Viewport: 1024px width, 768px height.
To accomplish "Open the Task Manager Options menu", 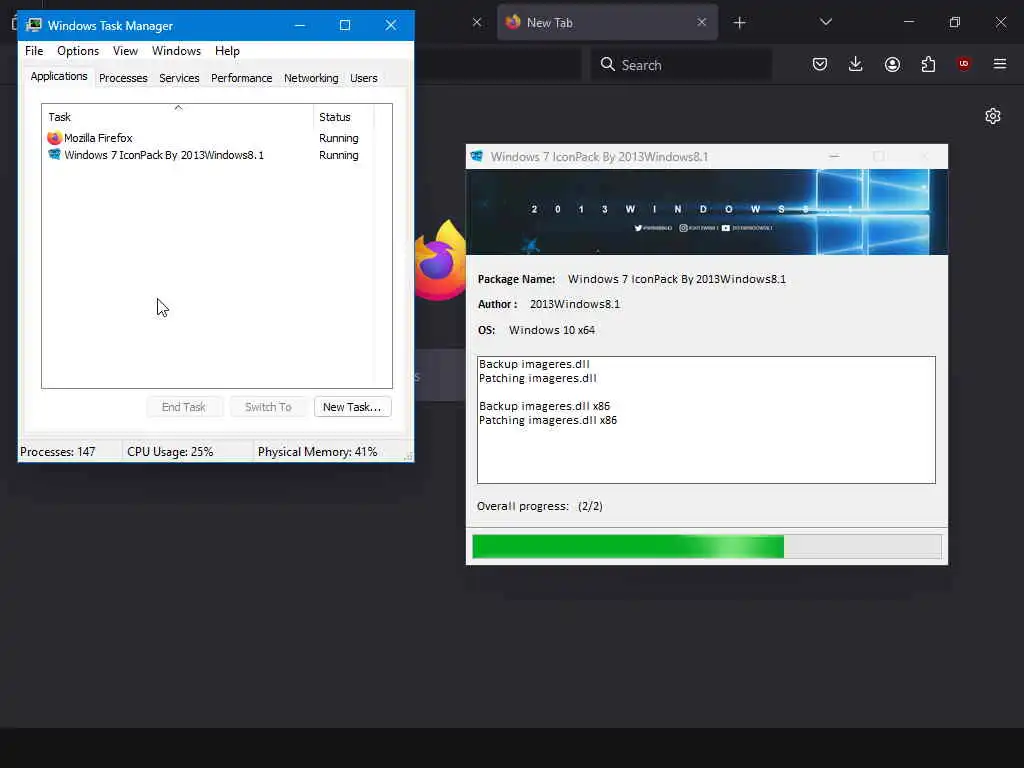I will 78,51.
